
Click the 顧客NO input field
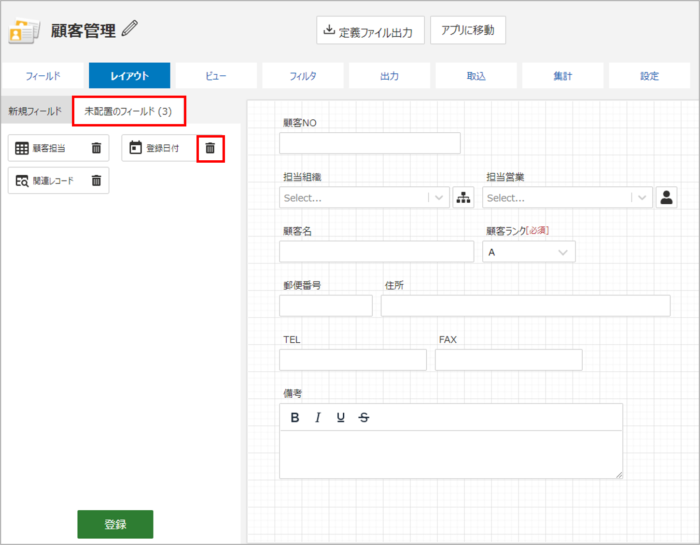(x=370, y=143)
